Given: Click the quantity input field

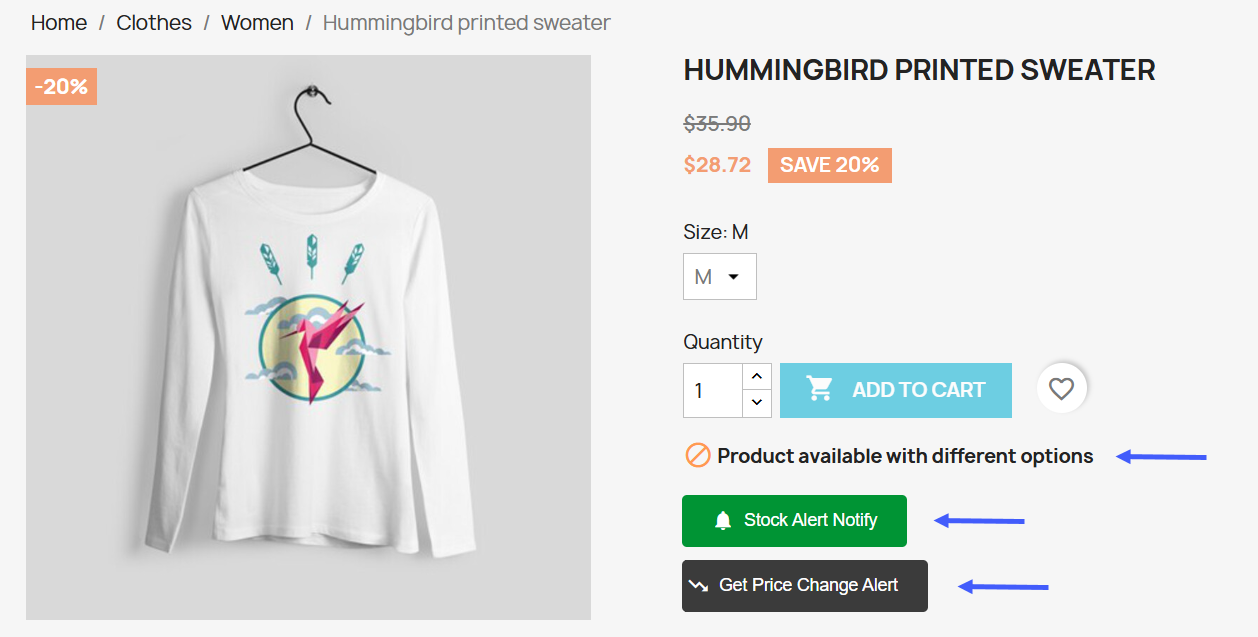Looking at the screenshot, I should point(712,390).
